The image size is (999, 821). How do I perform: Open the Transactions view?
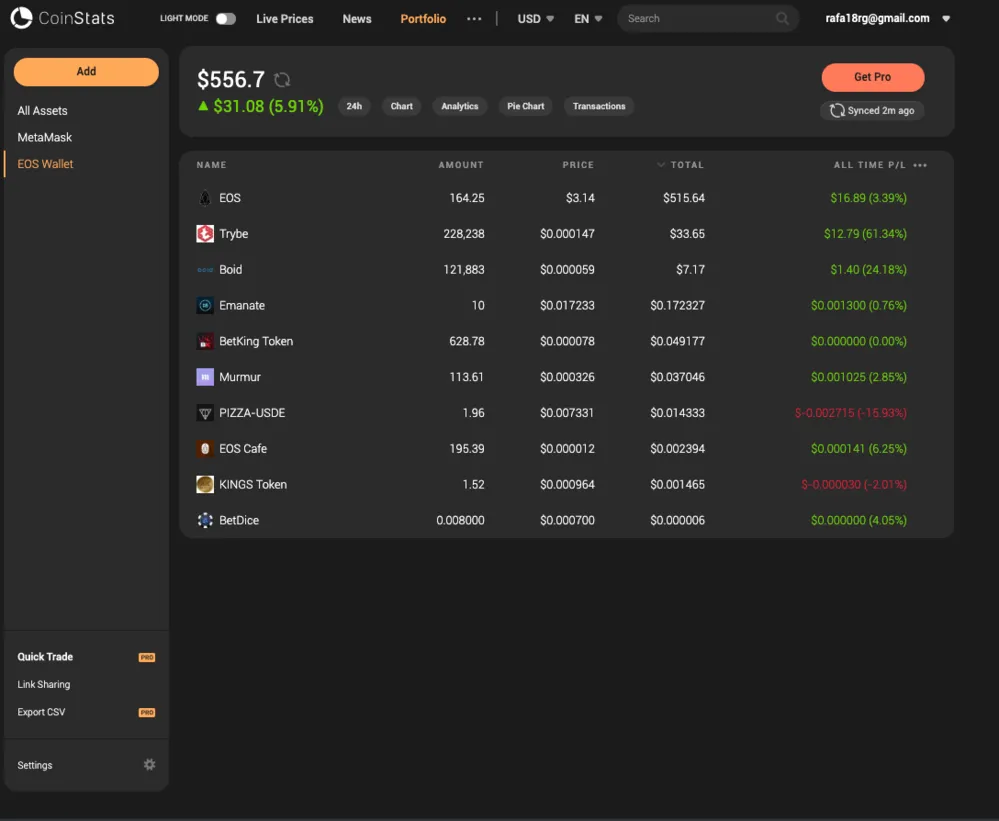(599, 106)
